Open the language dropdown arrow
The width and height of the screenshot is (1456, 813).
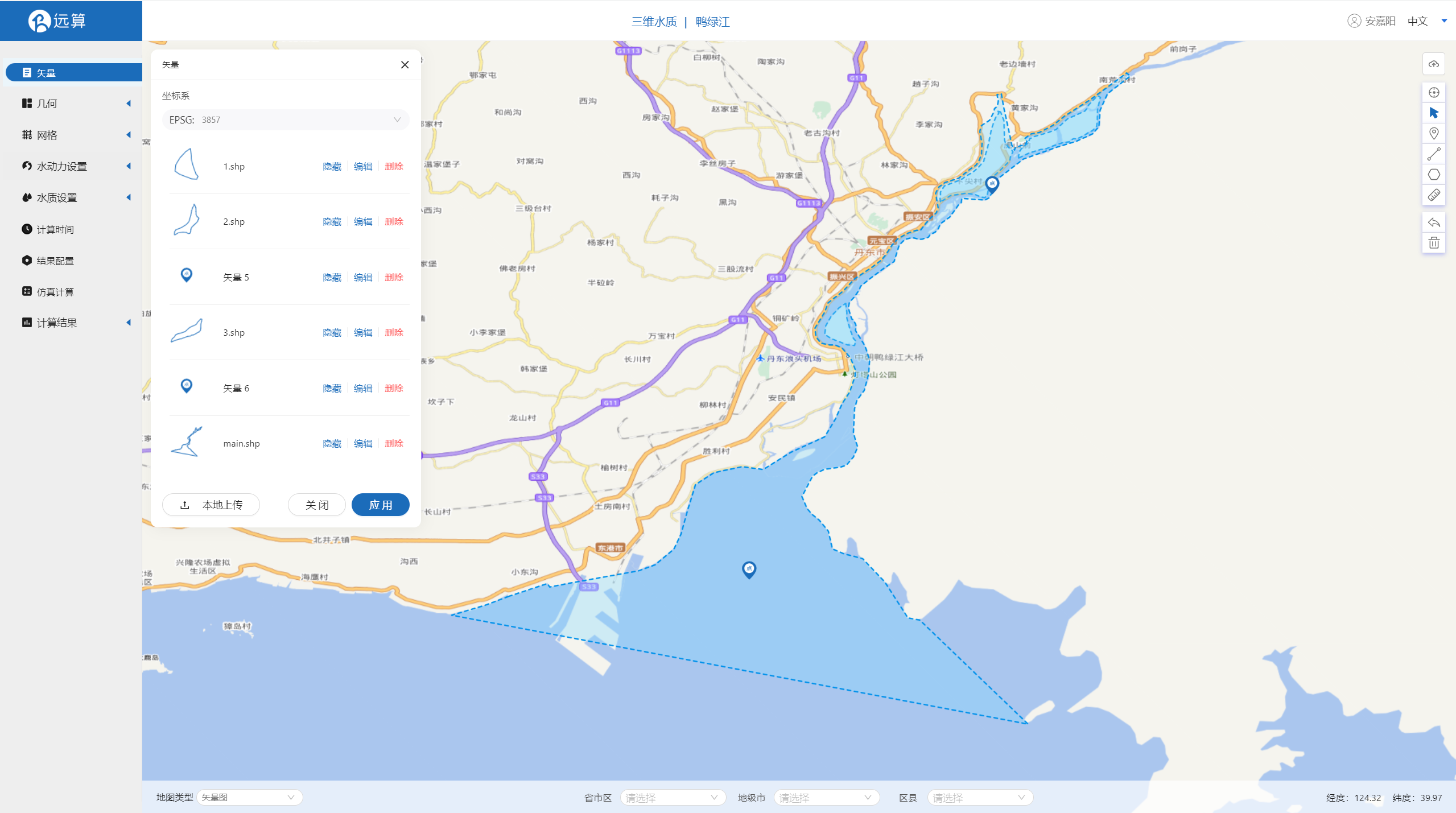coord(1443,21)
